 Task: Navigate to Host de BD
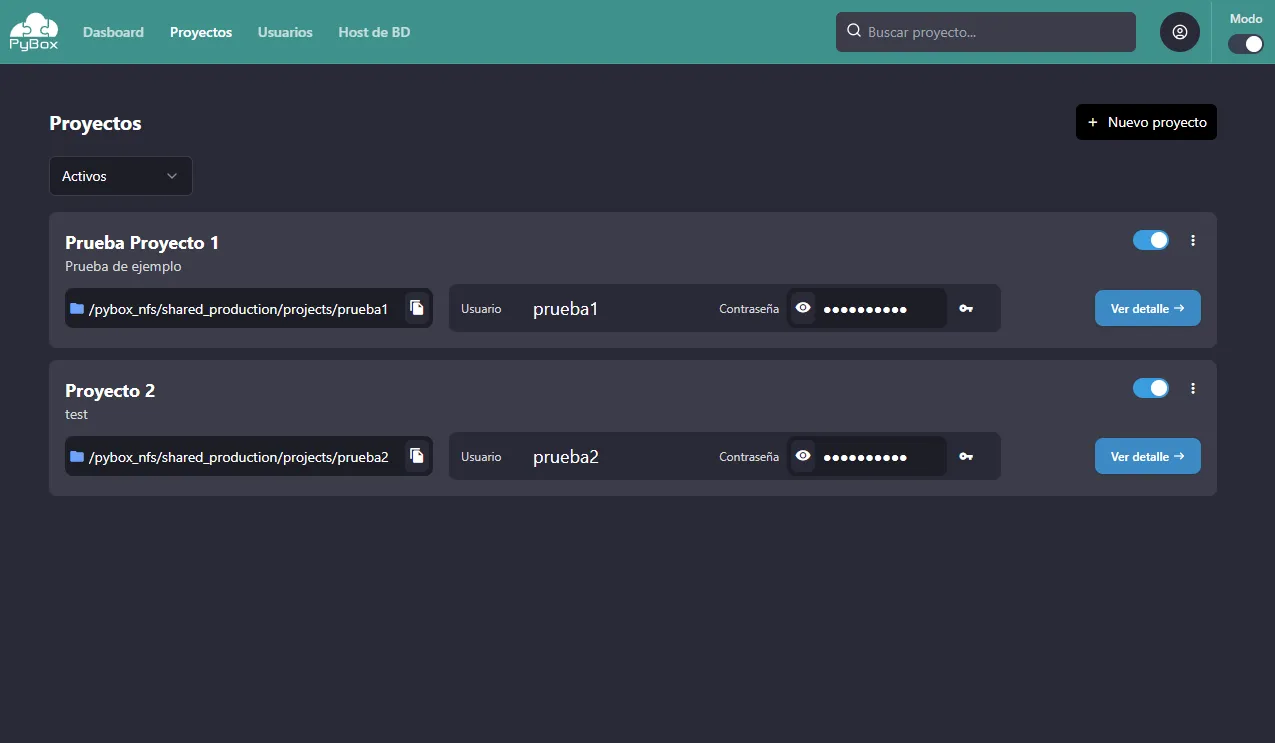[374, 32]
